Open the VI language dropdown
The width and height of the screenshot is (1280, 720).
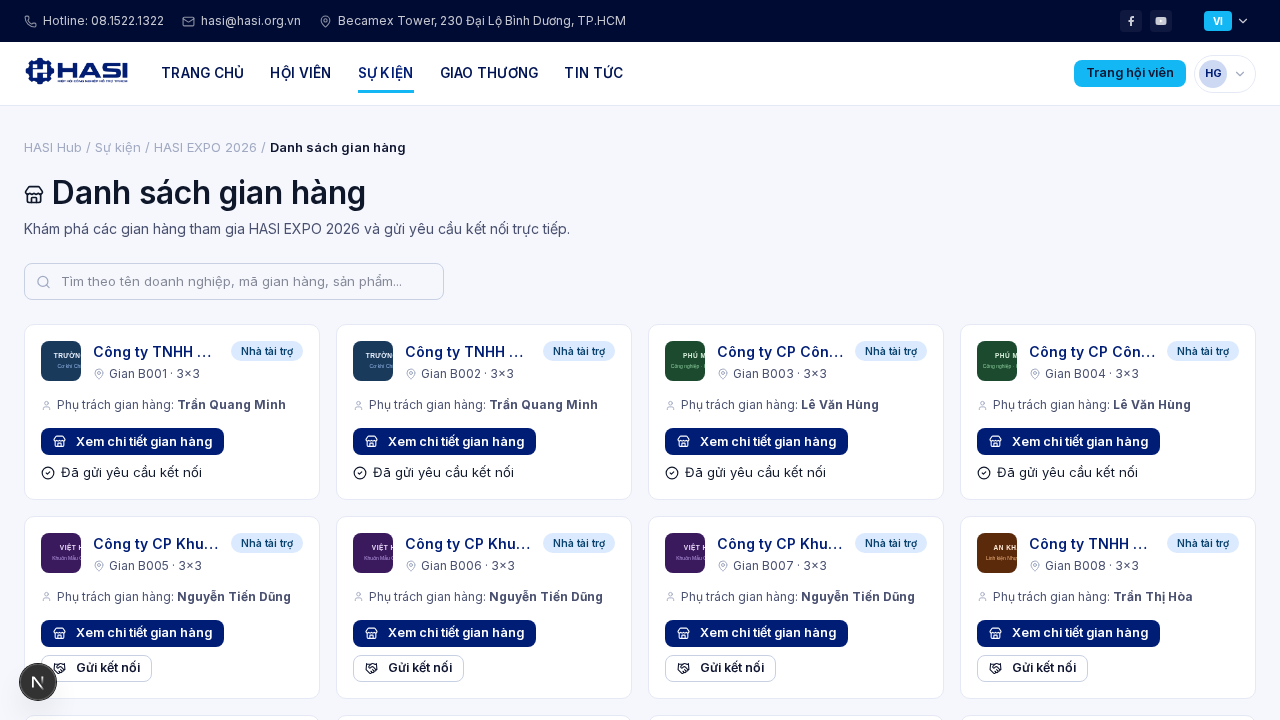[1226, 21]
